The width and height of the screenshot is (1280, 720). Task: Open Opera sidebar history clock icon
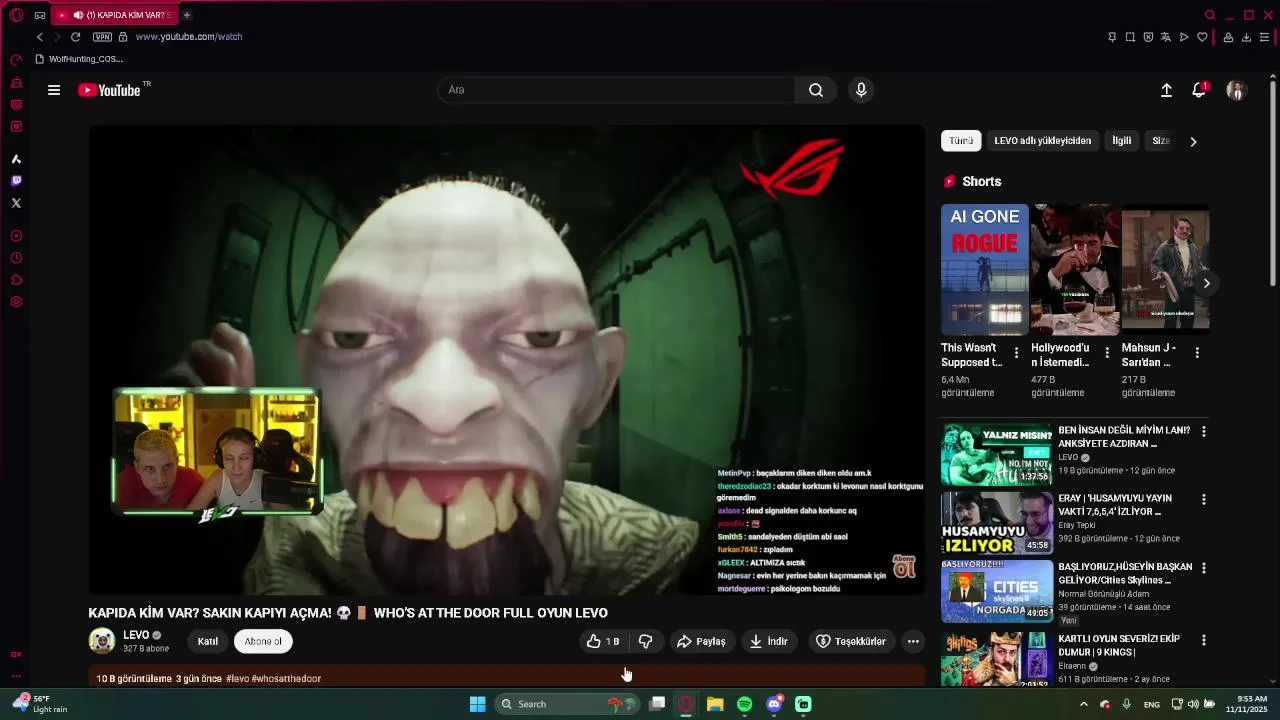tap(16, 258)
